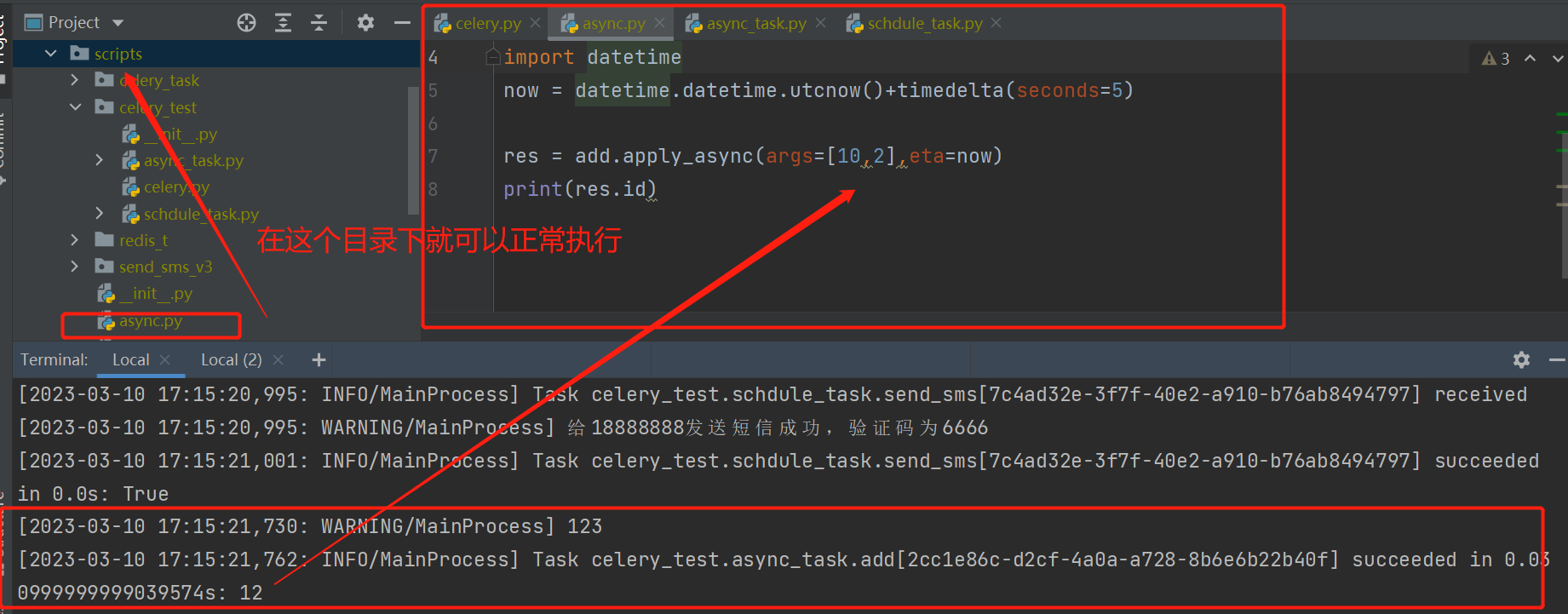Click the import fold marker on line 4
The image size is (1568, 614).
point(492,57)
